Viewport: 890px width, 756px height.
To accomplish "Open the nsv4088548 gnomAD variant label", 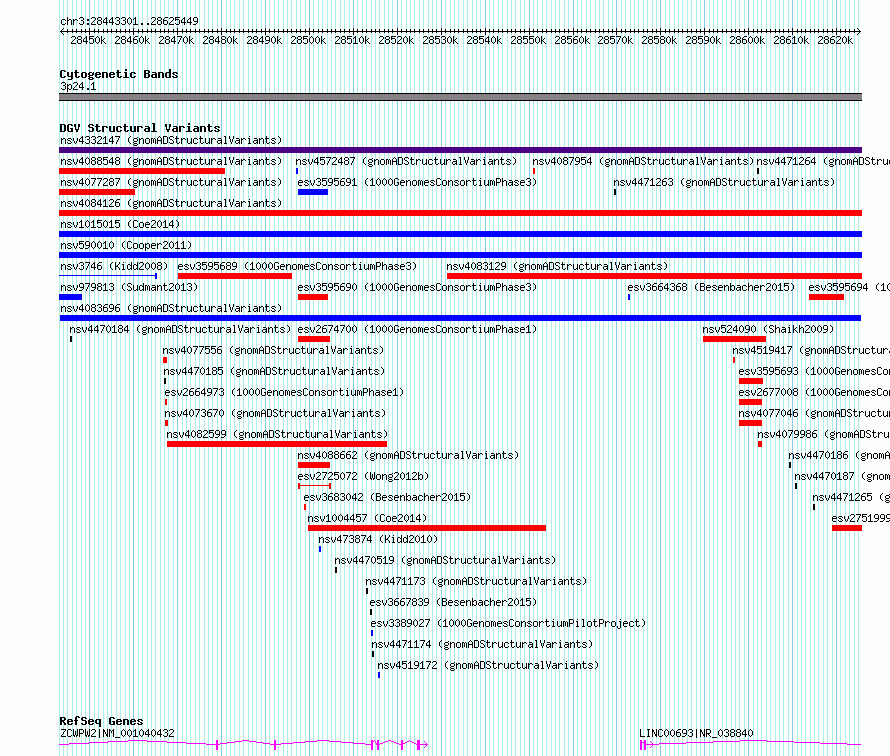I will [x=171, y=161].
